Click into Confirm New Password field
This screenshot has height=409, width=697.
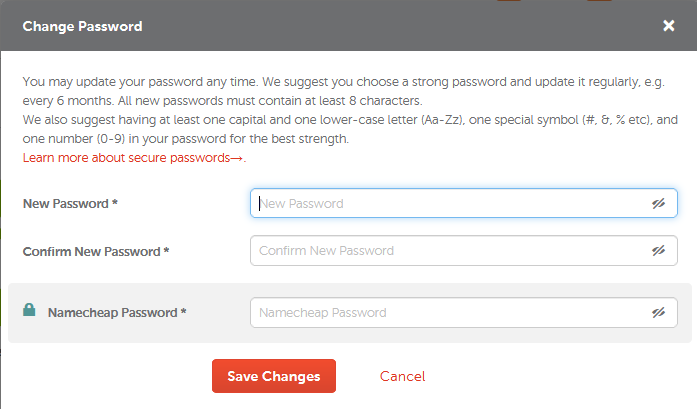[x=464, y=251]
